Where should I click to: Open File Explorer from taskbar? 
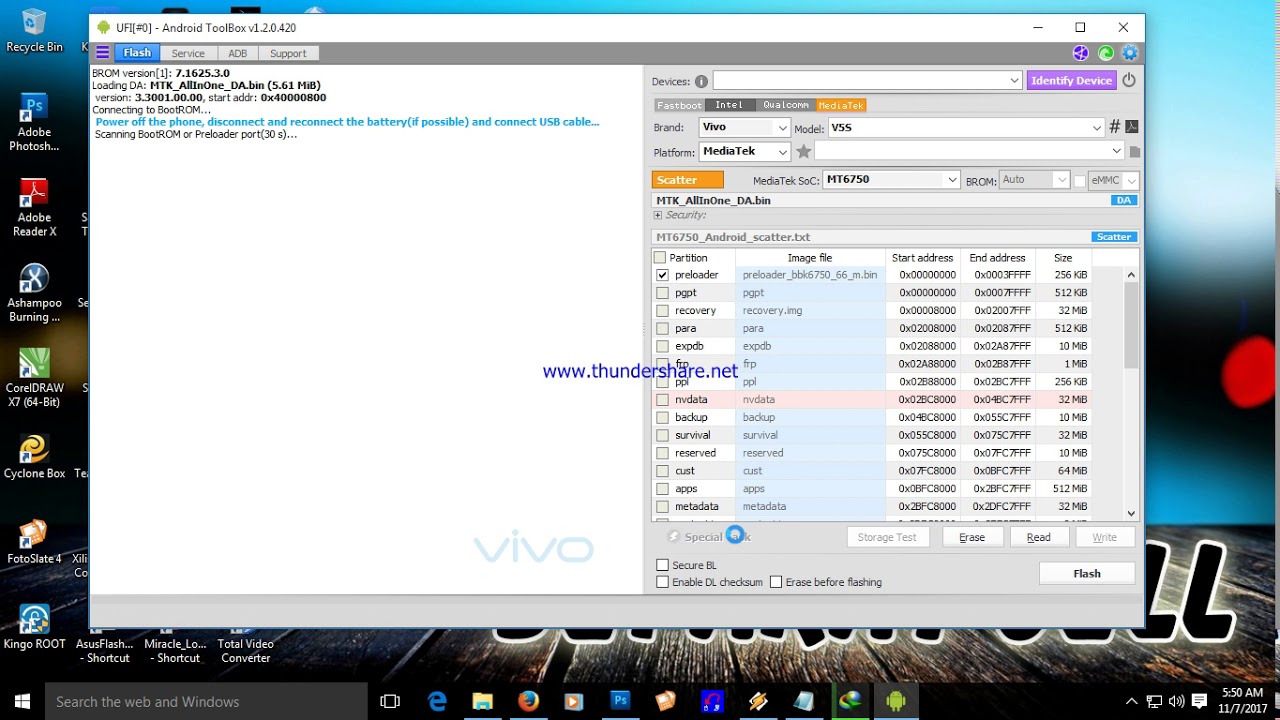pyautogui.click(x=483, y=701)
